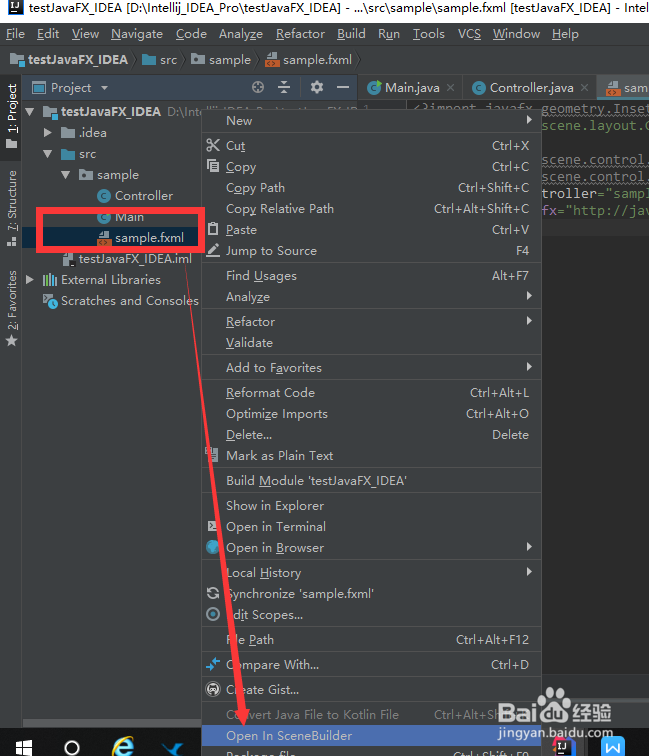Screen dimensions: 649x756
Task: Click the src breadcrumb
Action: click(160, 60)
